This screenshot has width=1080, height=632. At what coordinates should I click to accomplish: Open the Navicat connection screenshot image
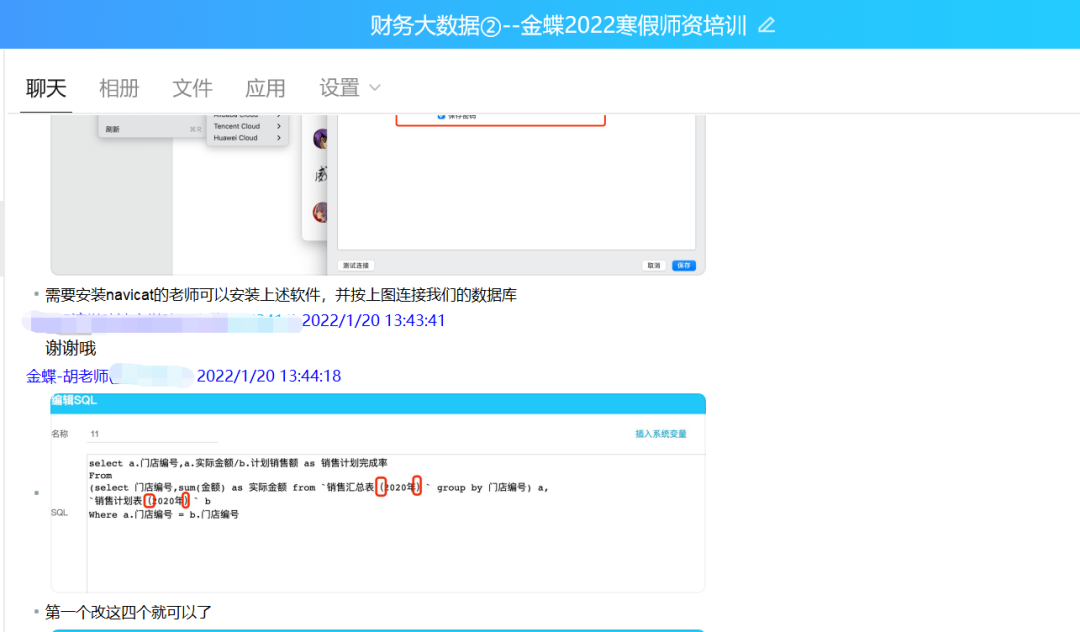click(378, 195)
